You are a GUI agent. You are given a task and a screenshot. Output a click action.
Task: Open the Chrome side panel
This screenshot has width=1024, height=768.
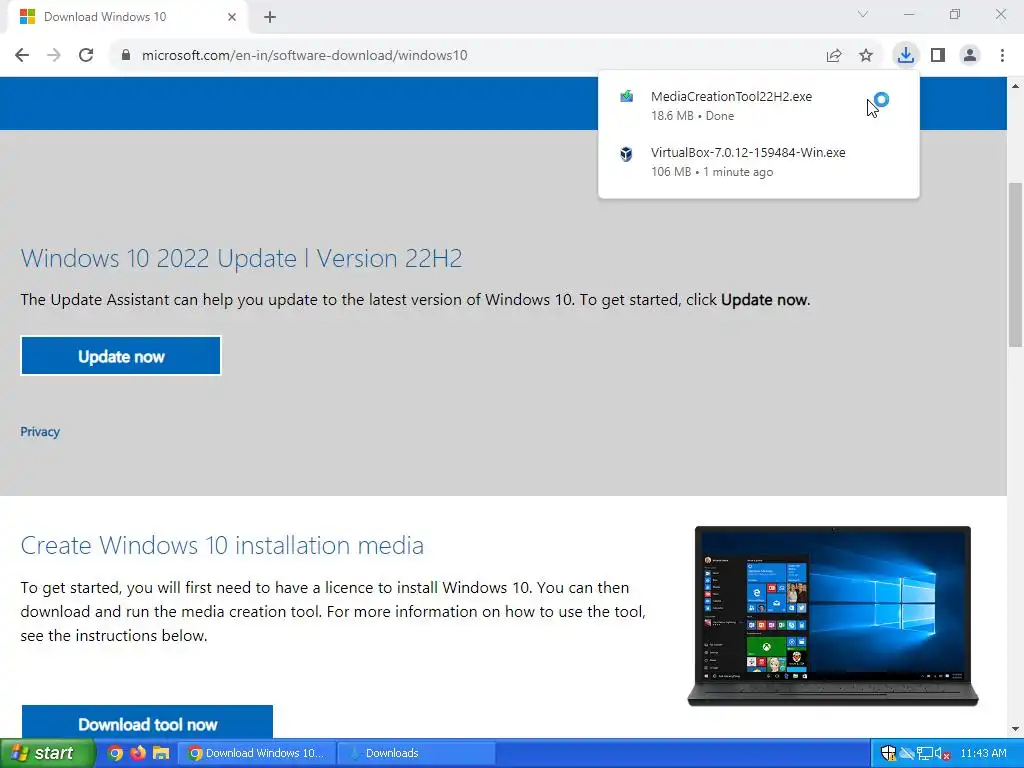938,56
